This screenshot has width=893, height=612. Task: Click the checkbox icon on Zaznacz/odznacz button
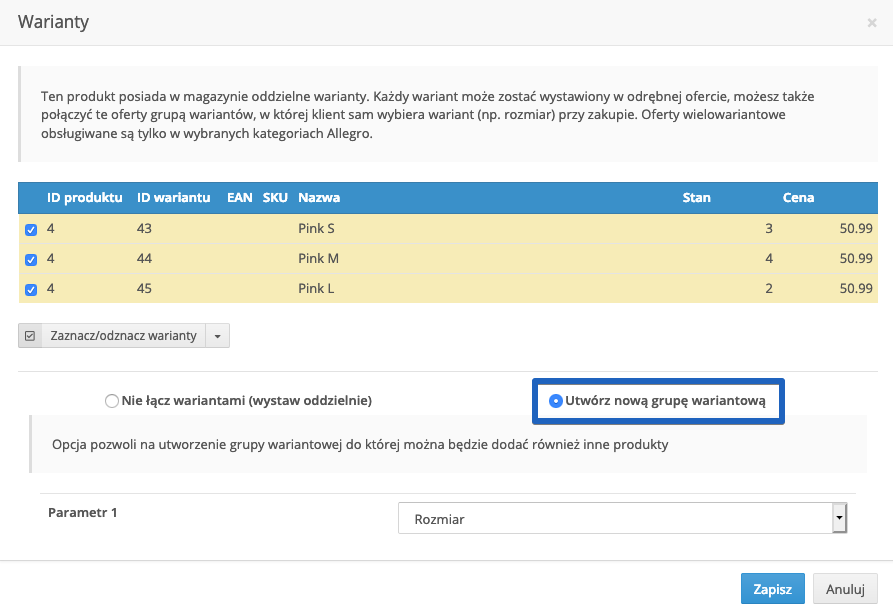pos(30,336)
